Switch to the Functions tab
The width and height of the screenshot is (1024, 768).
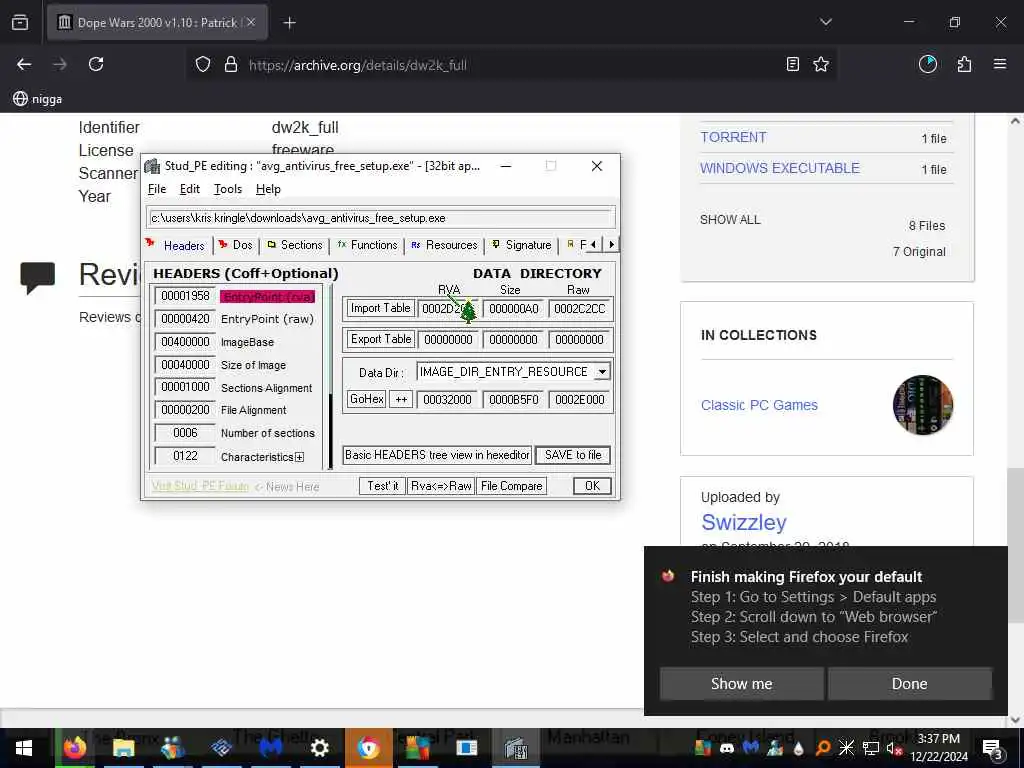coord(367,245)
